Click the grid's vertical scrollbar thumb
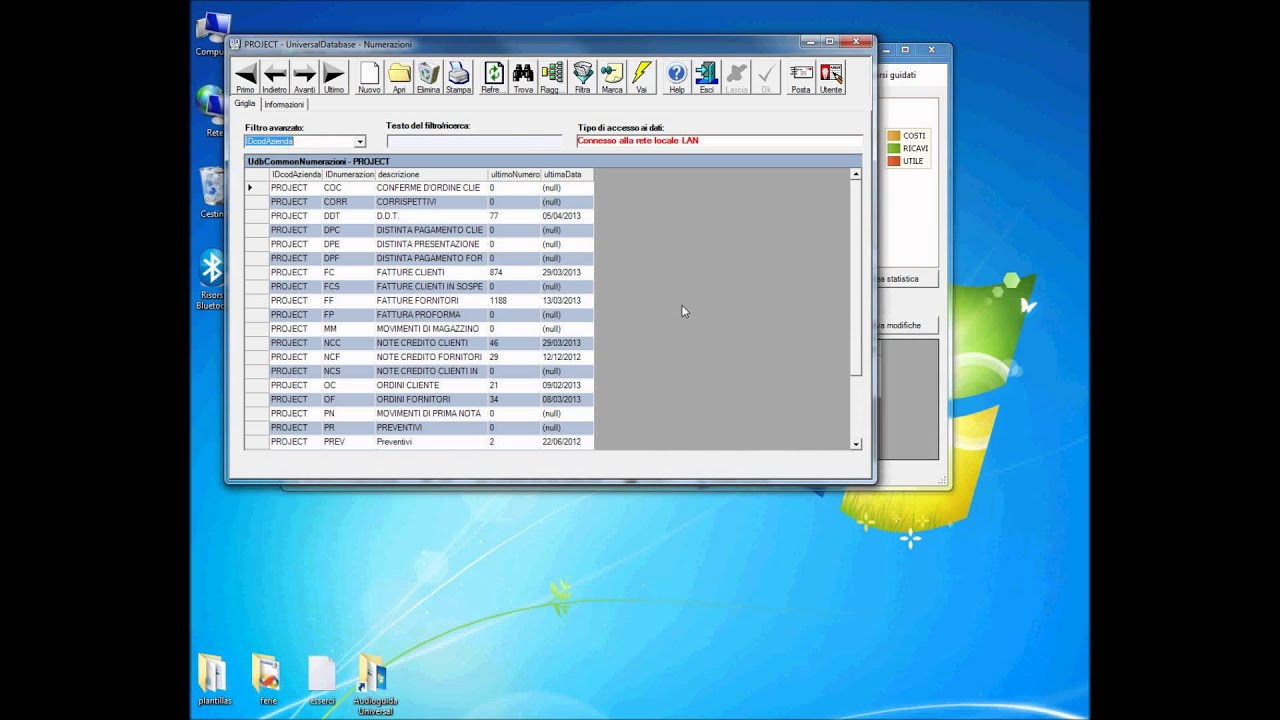Viewport: 1280px width, 720px height. click(856, 278)
